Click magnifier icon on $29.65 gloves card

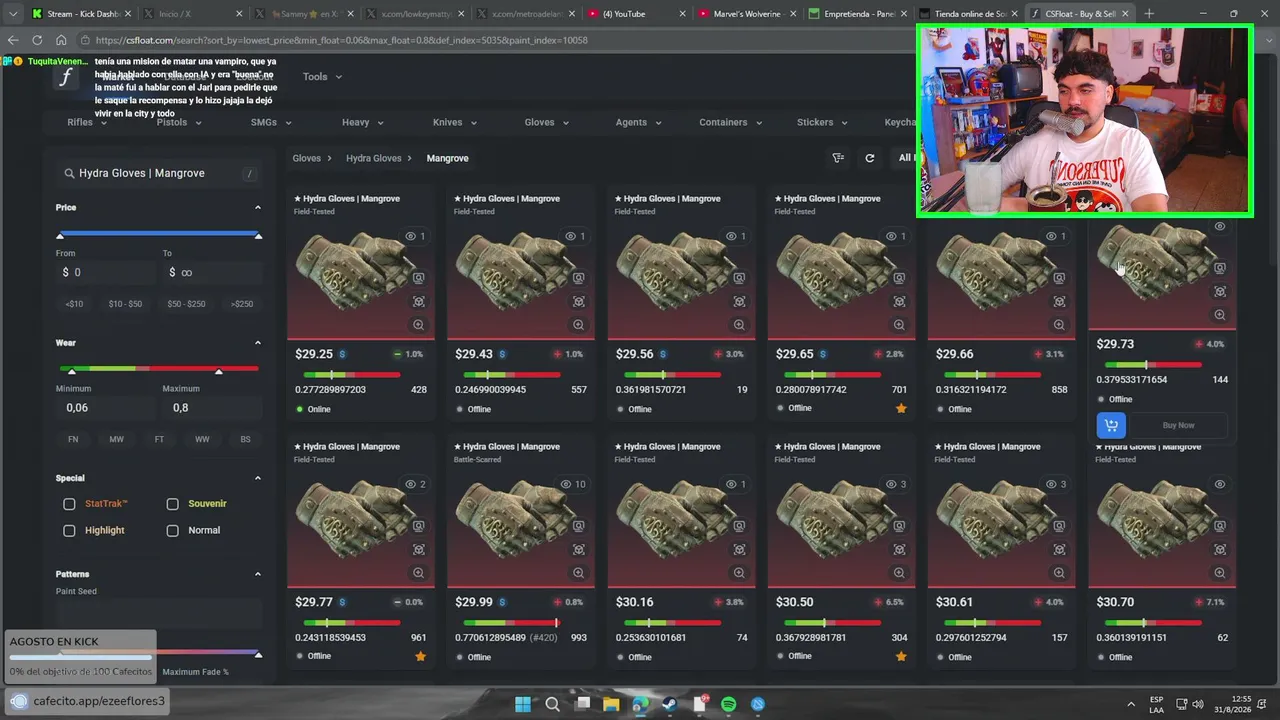pos(899,324)
